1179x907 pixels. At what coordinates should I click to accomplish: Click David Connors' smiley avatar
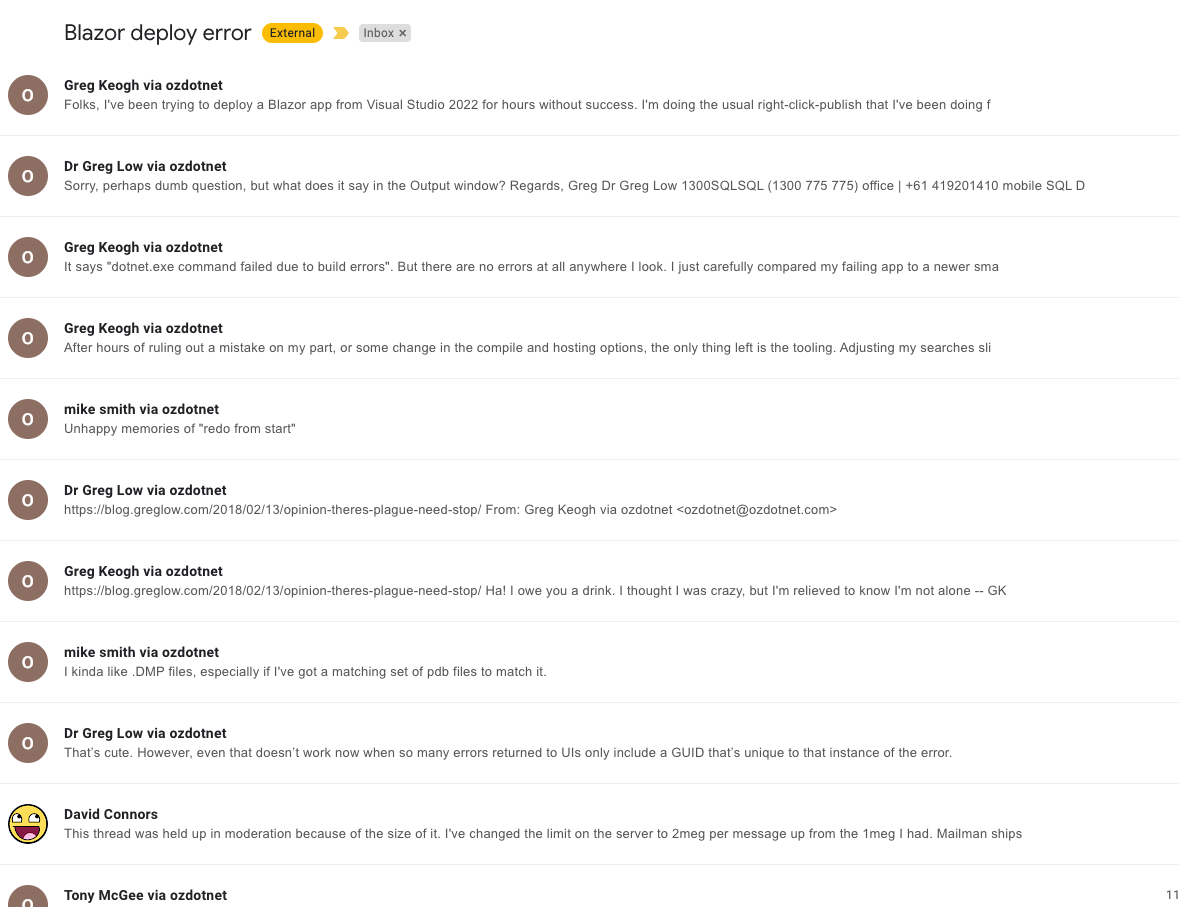(28, 824)
